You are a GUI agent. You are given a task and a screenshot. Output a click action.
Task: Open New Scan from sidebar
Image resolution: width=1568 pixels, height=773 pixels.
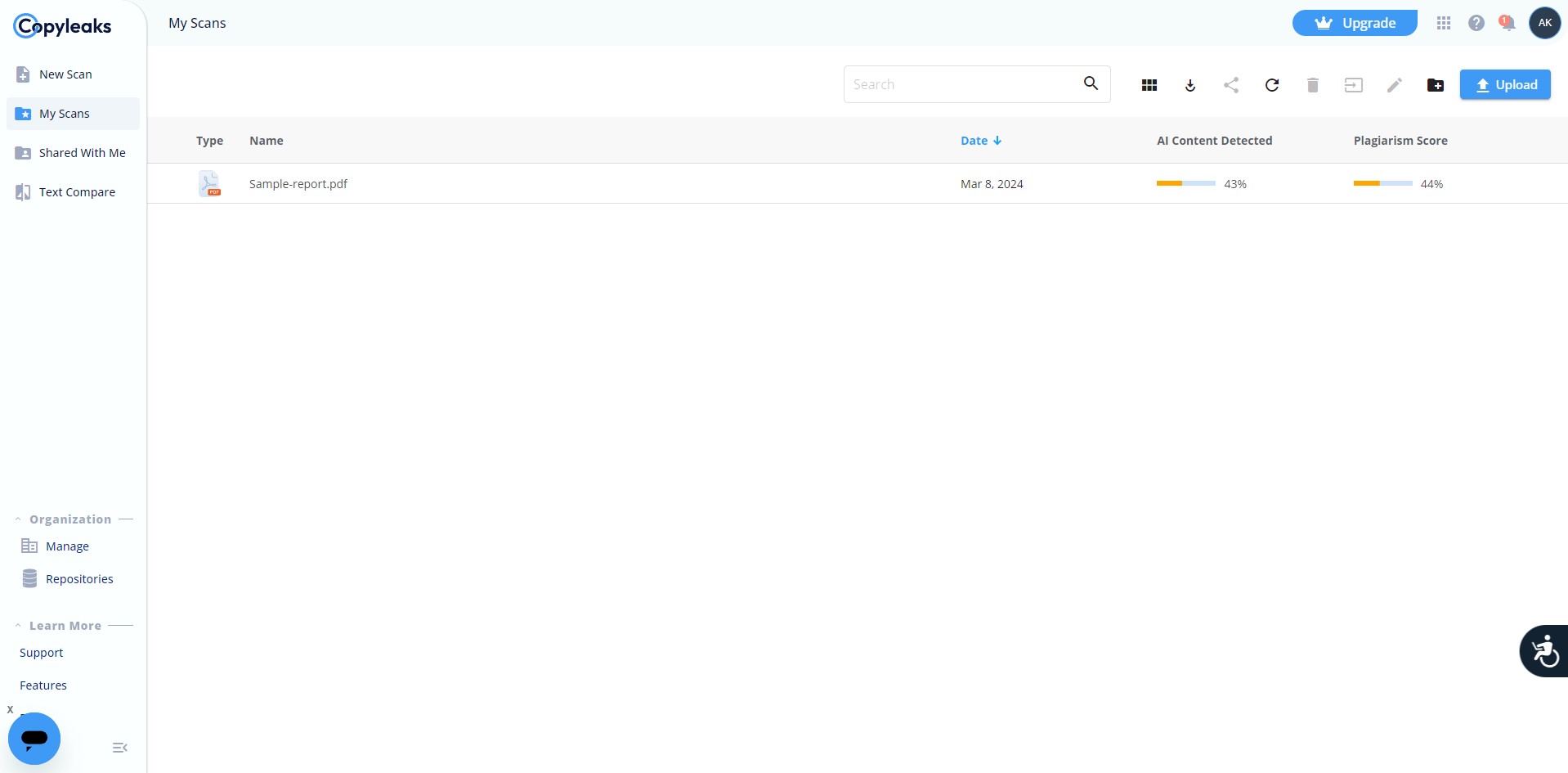pyautogui.click(x=73, y=74)
